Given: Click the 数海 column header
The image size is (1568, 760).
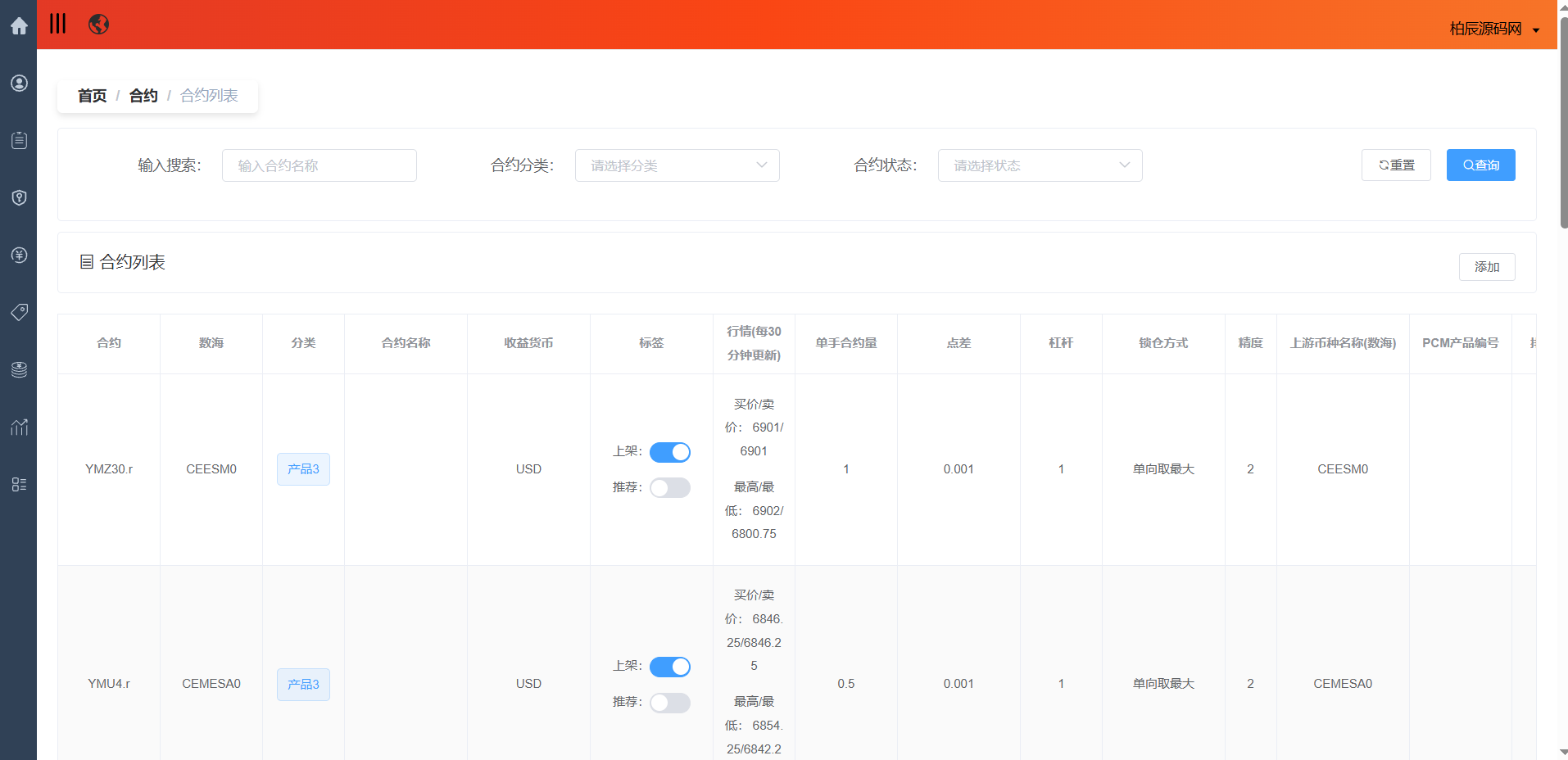Looking at the screenshot, I should (x=211, y=343).
